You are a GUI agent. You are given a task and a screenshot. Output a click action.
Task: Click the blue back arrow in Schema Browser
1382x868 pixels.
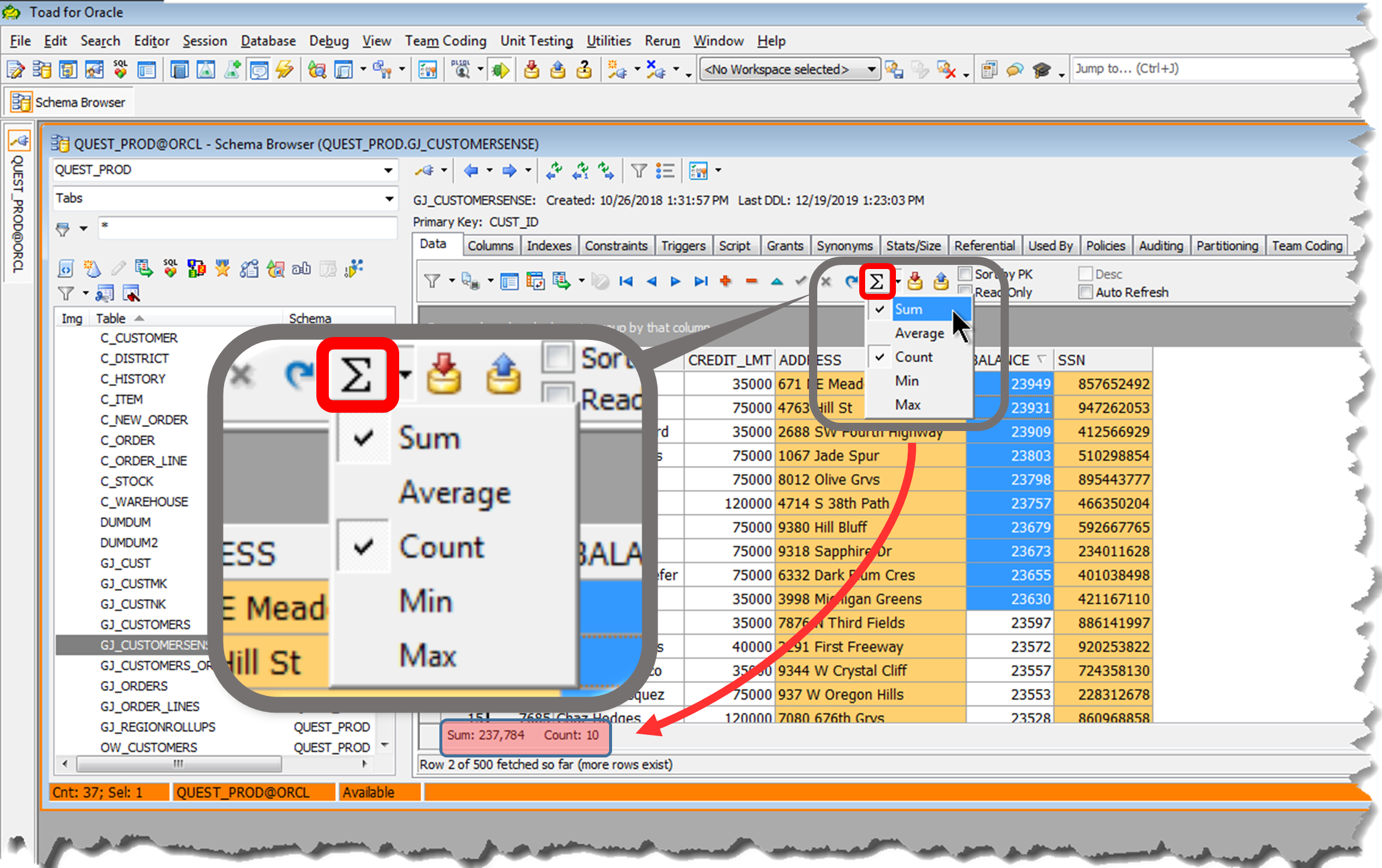[471, 171]
